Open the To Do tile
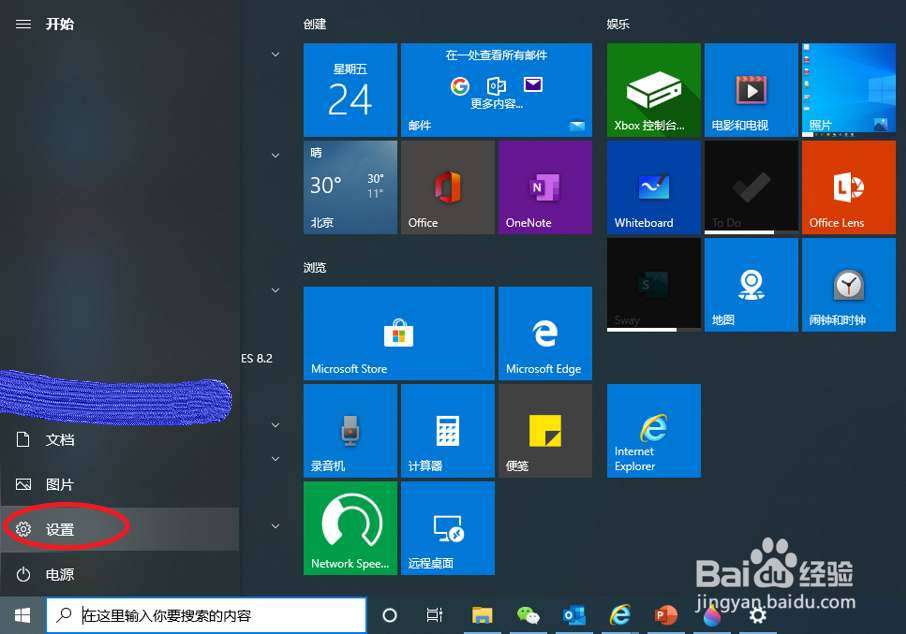The height and width of the screenshot is (634, 906). [751, 187]
